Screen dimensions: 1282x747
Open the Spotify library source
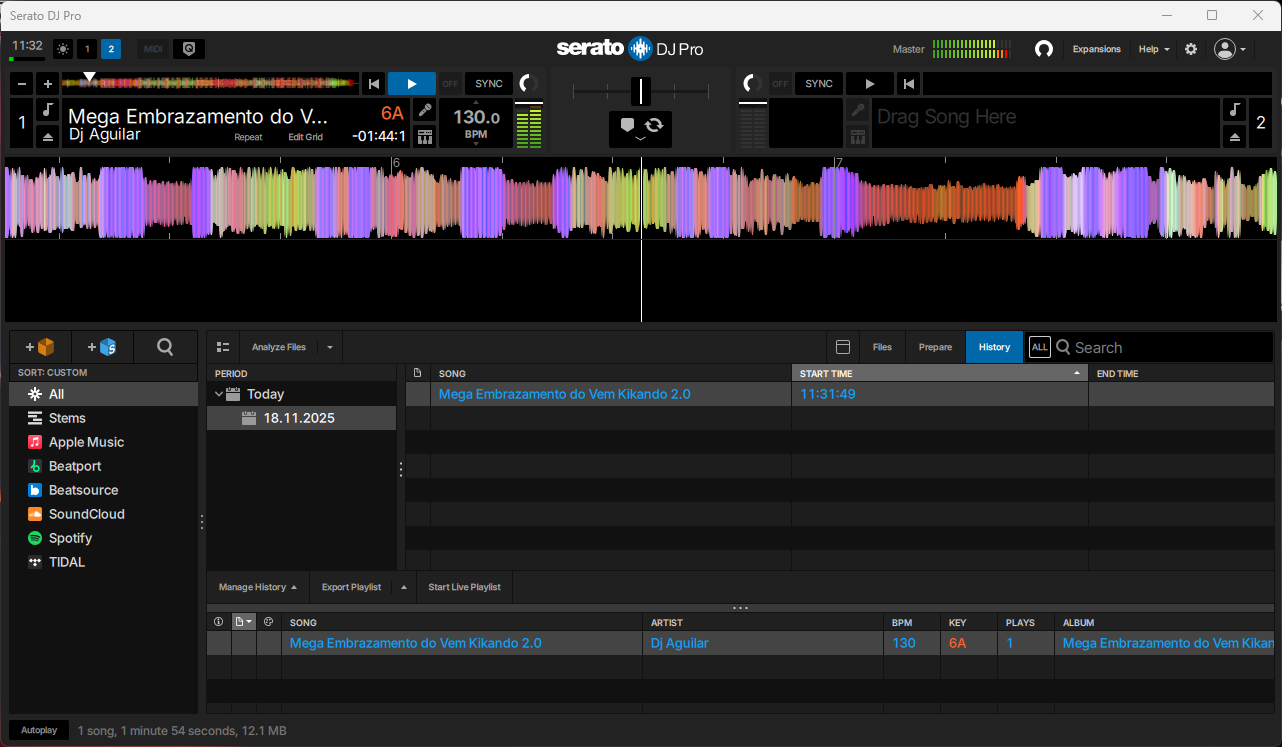click(70, 538)
